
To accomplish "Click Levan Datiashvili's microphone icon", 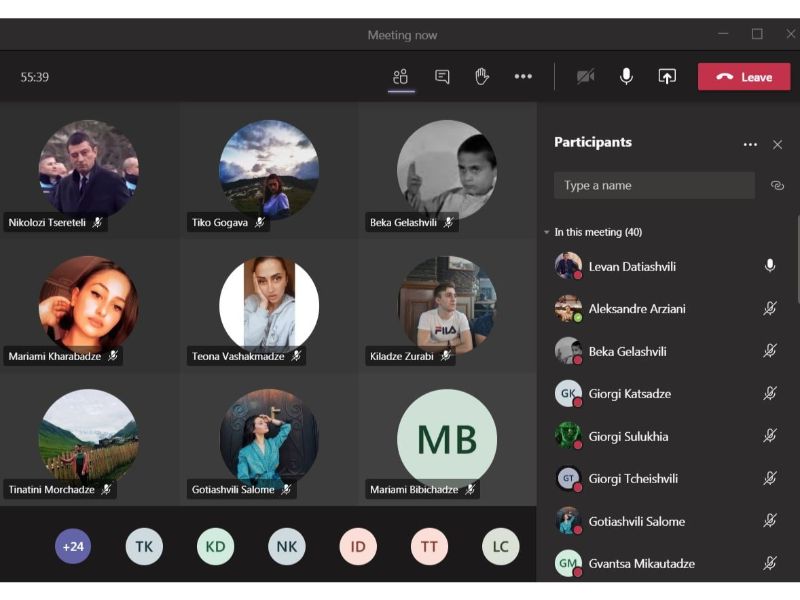I will (x=770, y=266).
